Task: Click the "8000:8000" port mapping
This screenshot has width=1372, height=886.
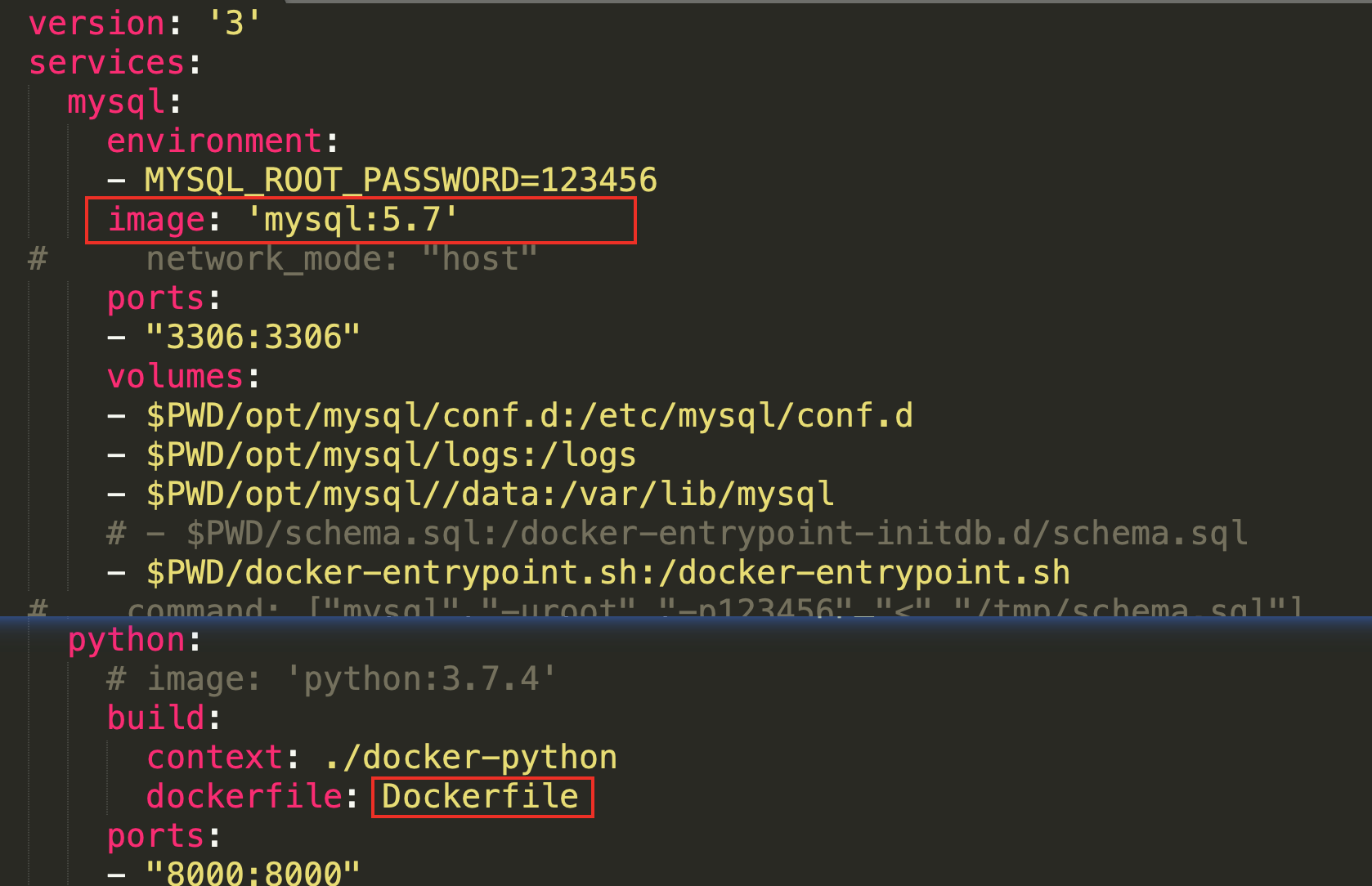Action: 253,872
